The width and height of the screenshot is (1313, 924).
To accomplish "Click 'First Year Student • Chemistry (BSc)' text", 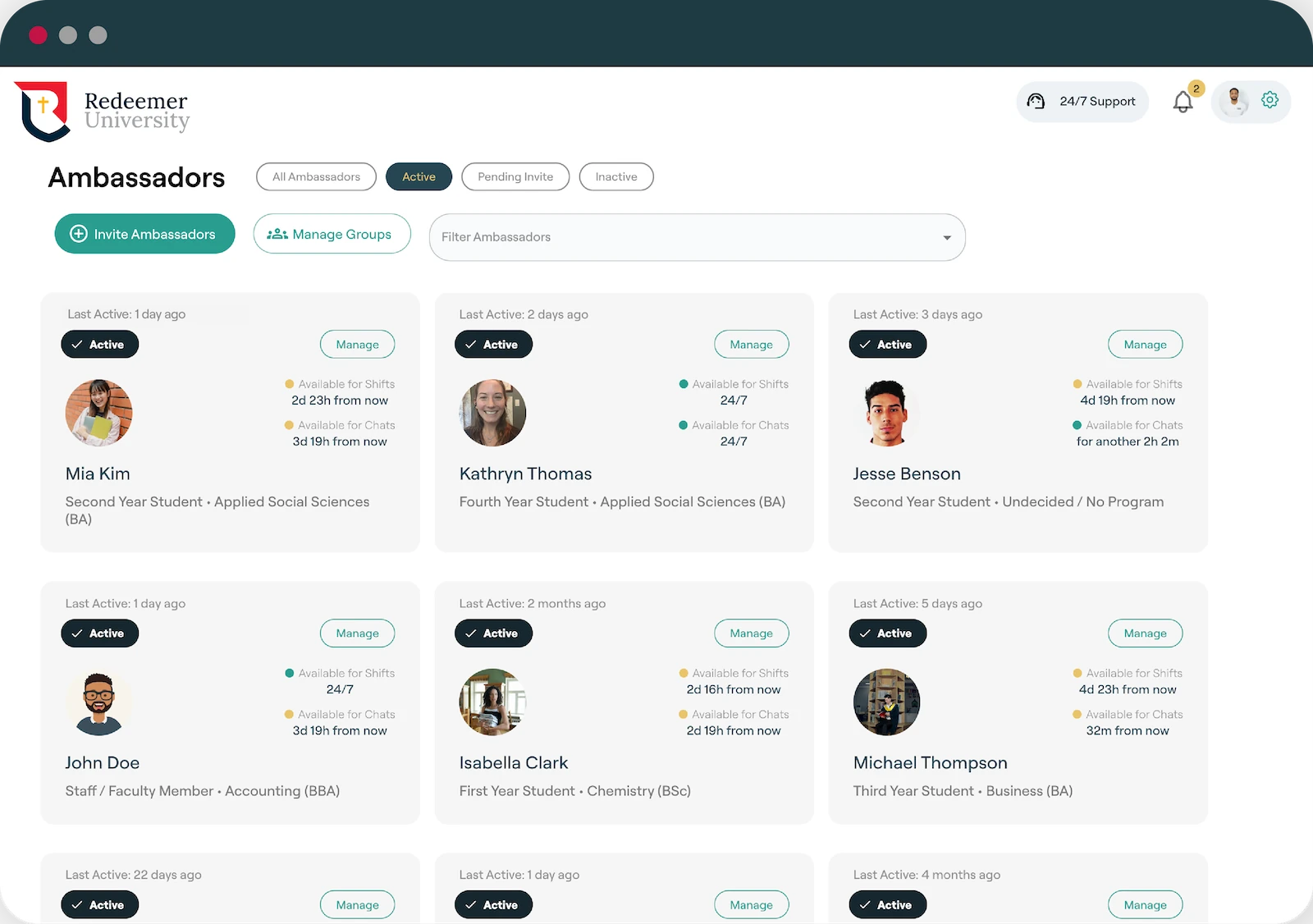I will click(575, 791).
